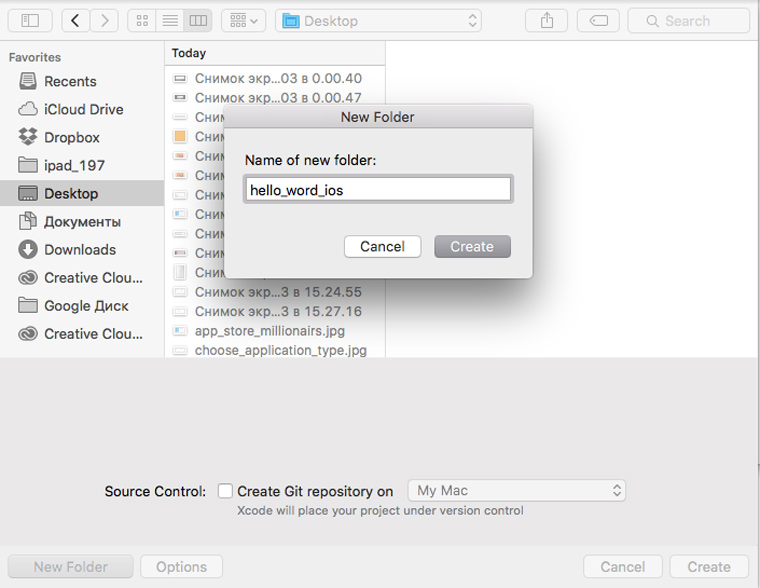This screenshot has width=760, height=588.
Task: Create the hello_word_ios folder
Action: tap(473, 247)
